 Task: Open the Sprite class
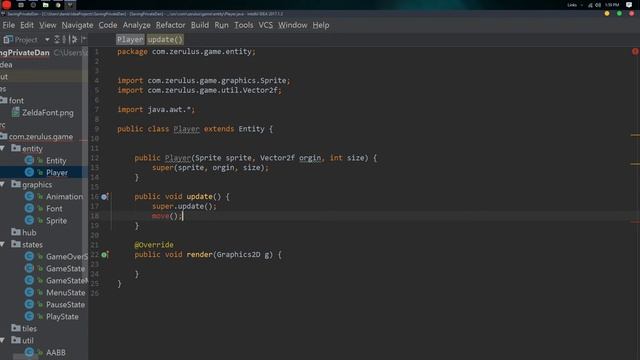tap(56, 221)
